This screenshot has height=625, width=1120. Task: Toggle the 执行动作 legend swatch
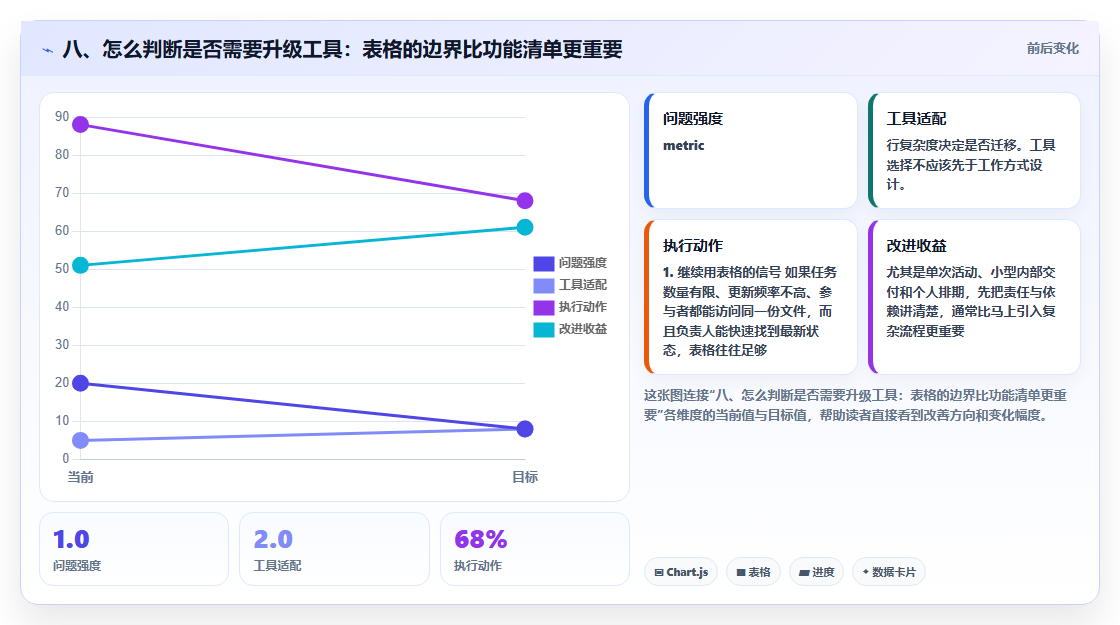[544, 308]
